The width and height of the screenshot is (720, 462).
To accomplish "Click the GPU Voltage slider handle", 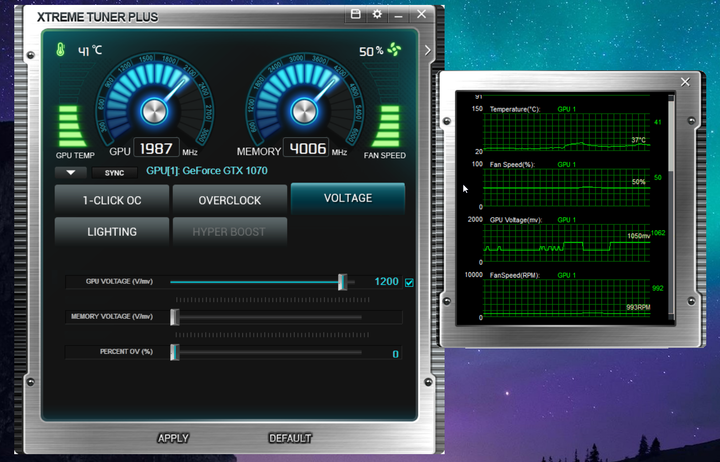I will click(x=343, y=282).
